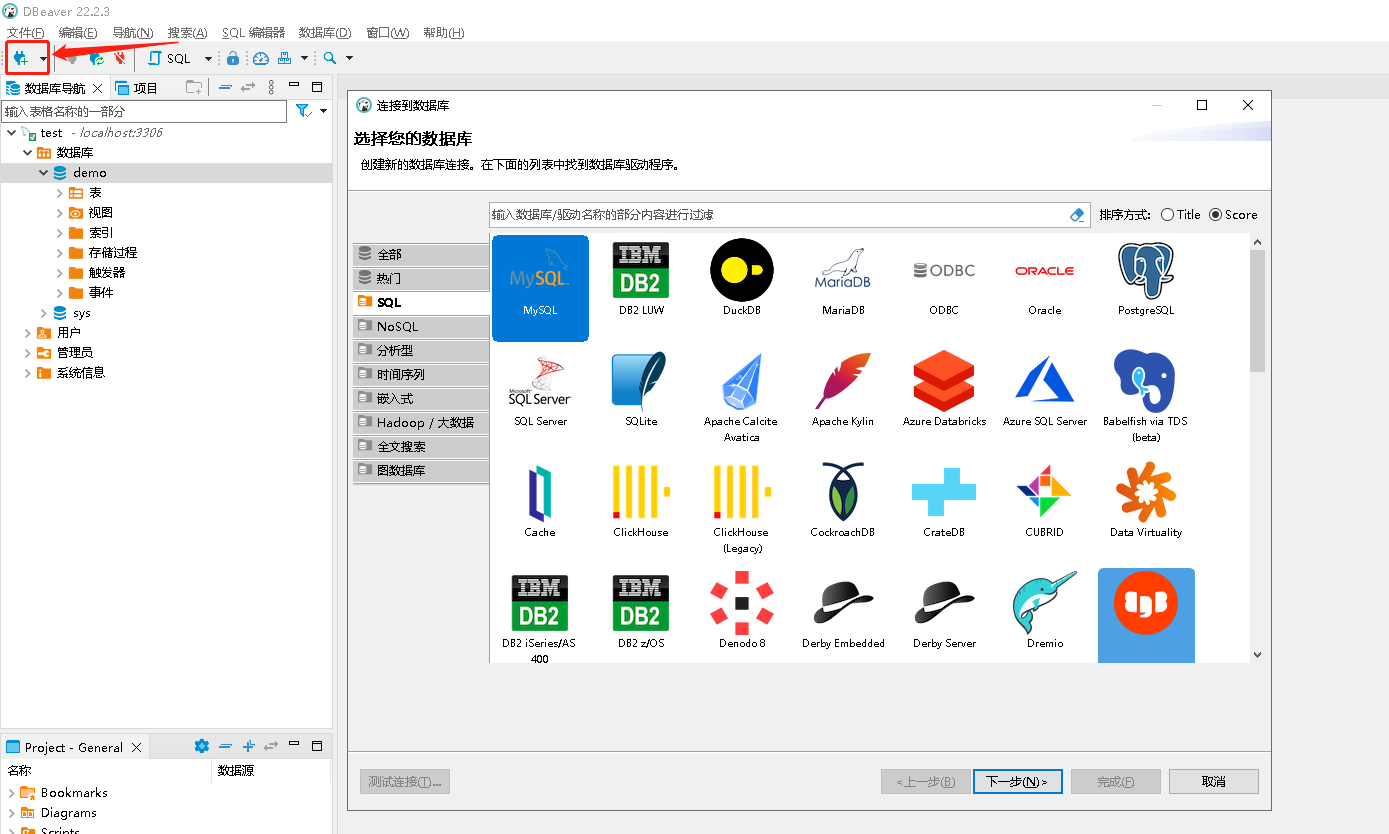Open the 编辑 menu
This screenshot has width=1389, height=834.
click(78, 33)
